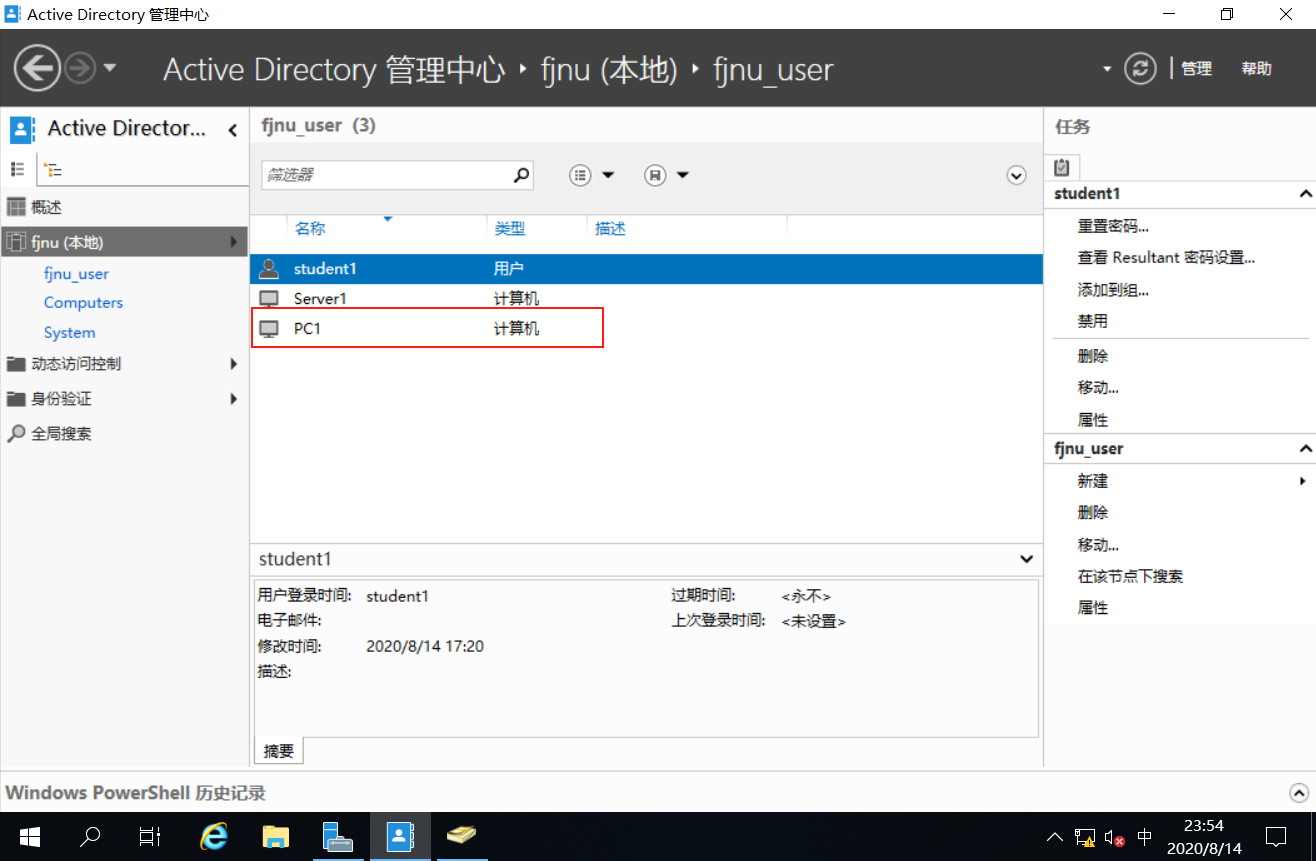Viewport: 1316px width, 861px height.
Task: Click 删除 under student1 tasks
Action: 1092,356
